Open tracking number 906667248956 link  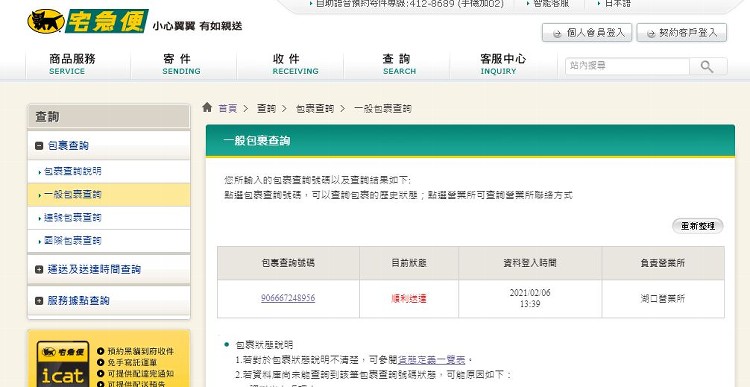coord(288,299)
